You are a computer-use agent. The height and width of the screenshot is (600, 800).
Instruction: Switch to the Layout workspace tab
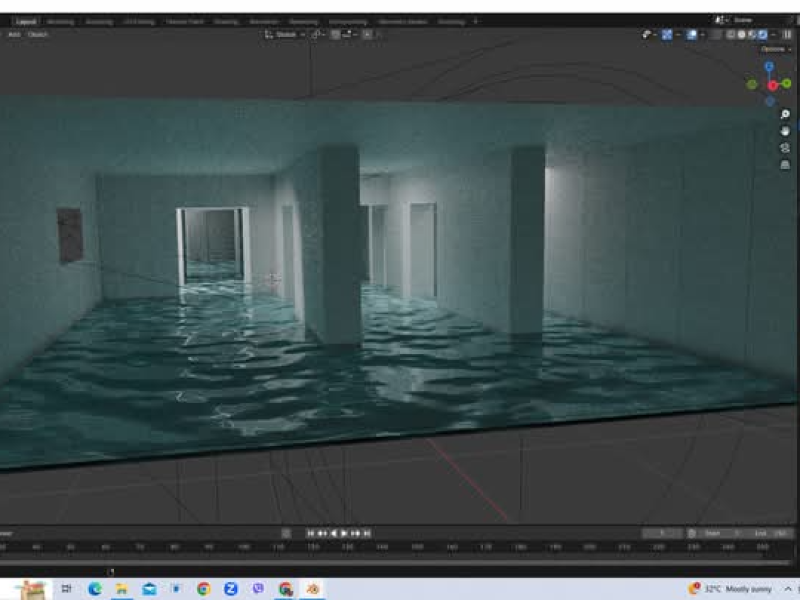click(x=25, y=21)
